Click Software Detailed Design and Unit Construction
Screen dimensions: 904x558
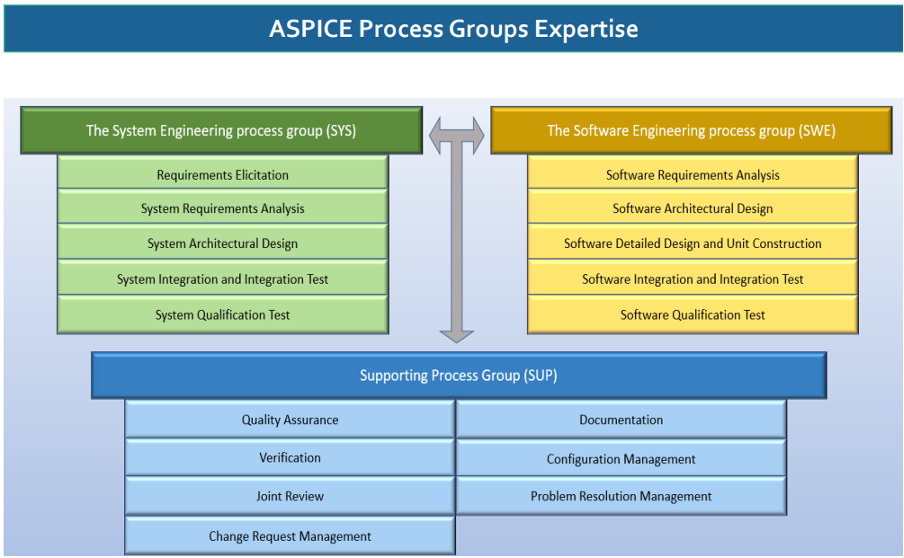tap(693, 244)
